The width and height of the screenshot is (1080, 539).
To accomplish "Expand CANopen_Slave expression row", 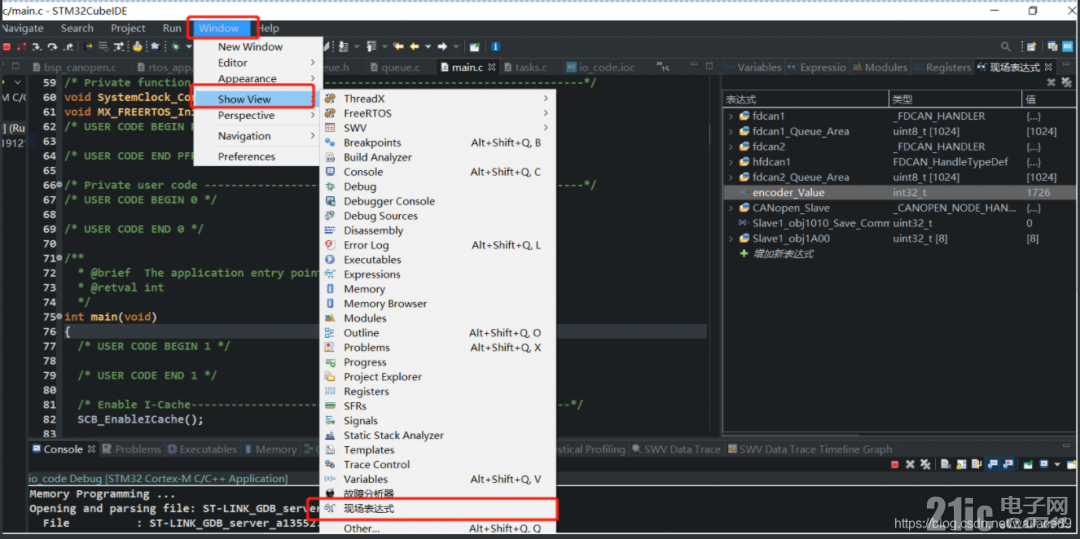I will 730,208.
